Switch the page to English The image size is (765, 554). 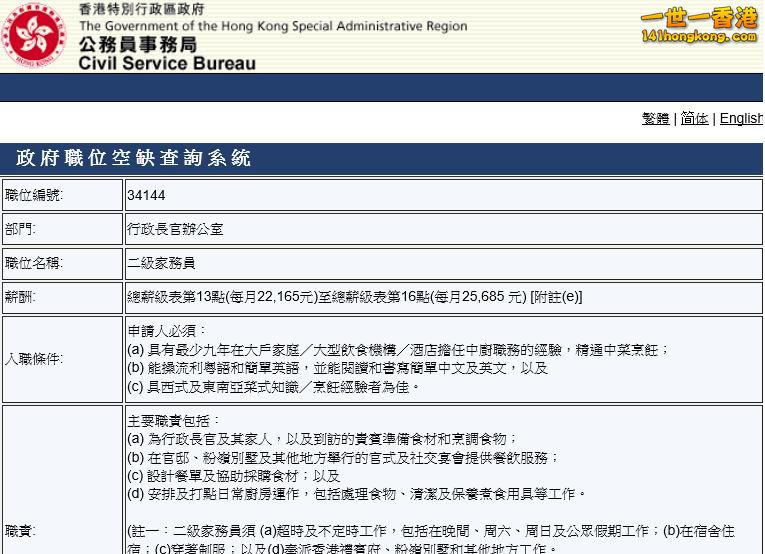(x=741, y=118)
